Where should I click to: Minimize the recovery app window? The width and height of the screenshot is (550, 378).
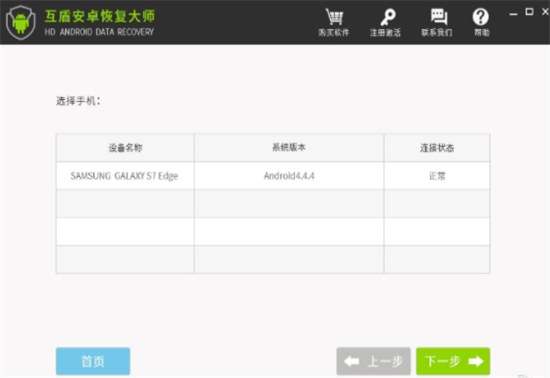[513, 13]
